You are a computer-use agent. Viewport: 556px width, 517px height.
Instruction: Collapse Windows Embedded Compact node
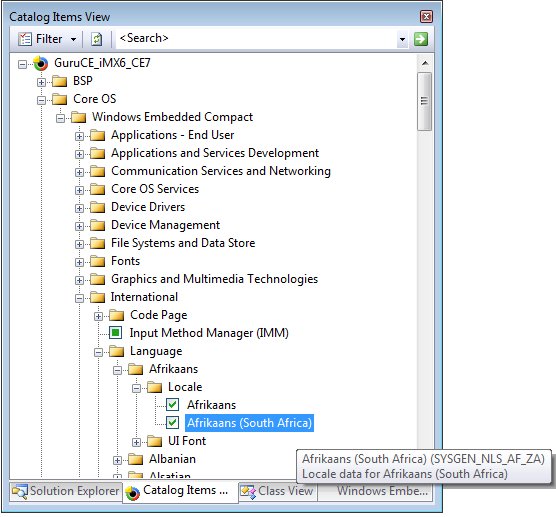point(61,118)
